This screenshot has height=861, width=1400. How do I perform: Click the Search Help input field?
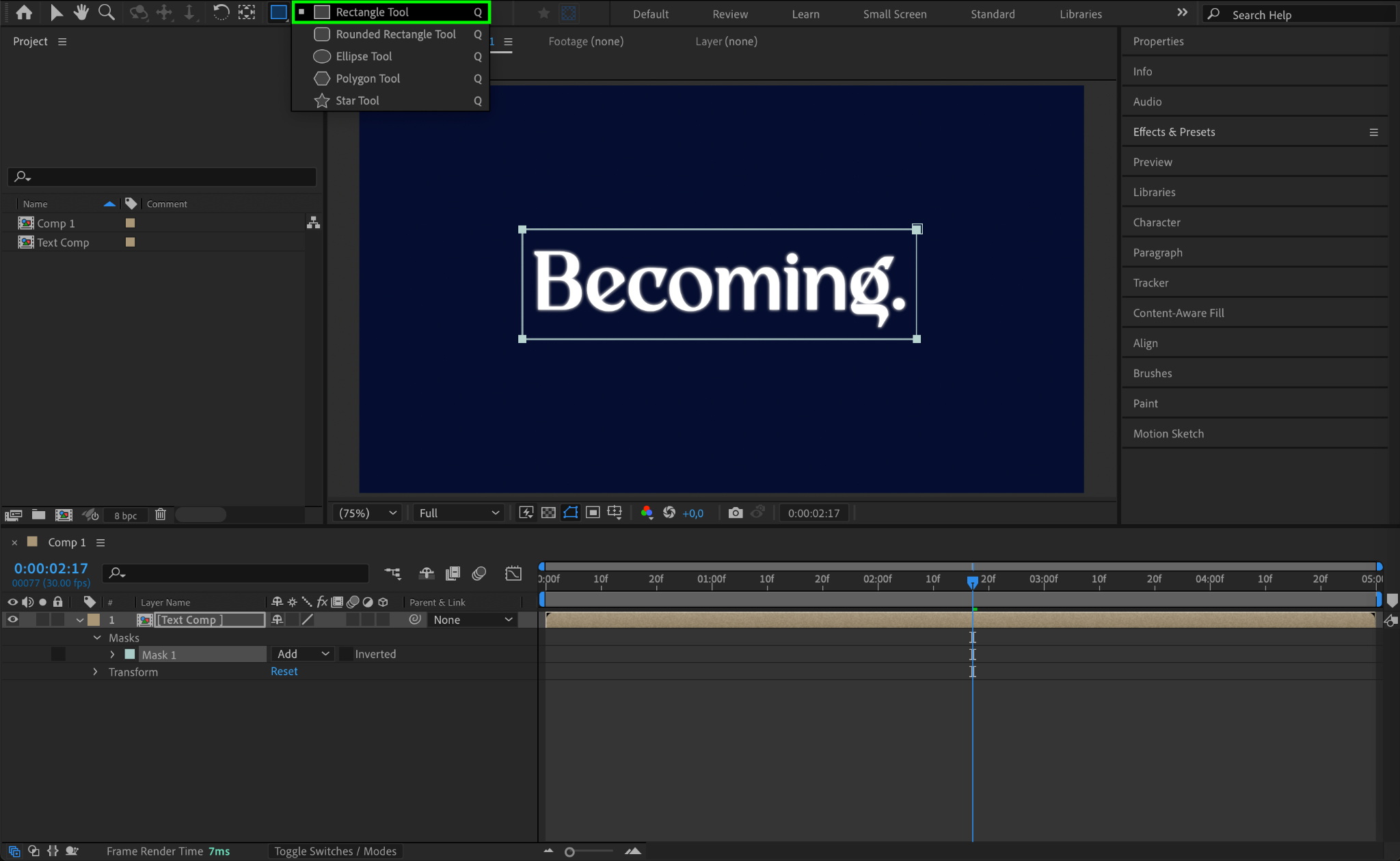coord(1306,14)
